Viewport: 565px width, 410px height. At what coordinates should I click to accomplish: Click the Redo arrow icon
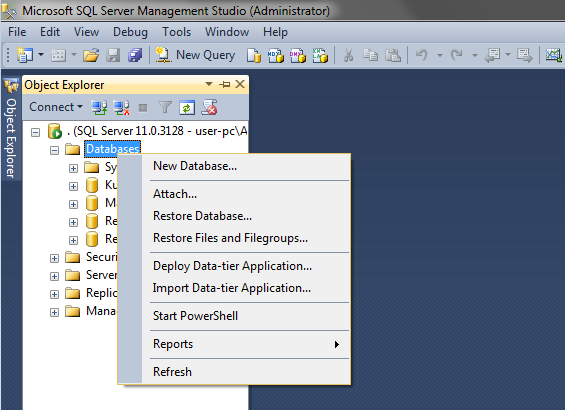[457, 55]
